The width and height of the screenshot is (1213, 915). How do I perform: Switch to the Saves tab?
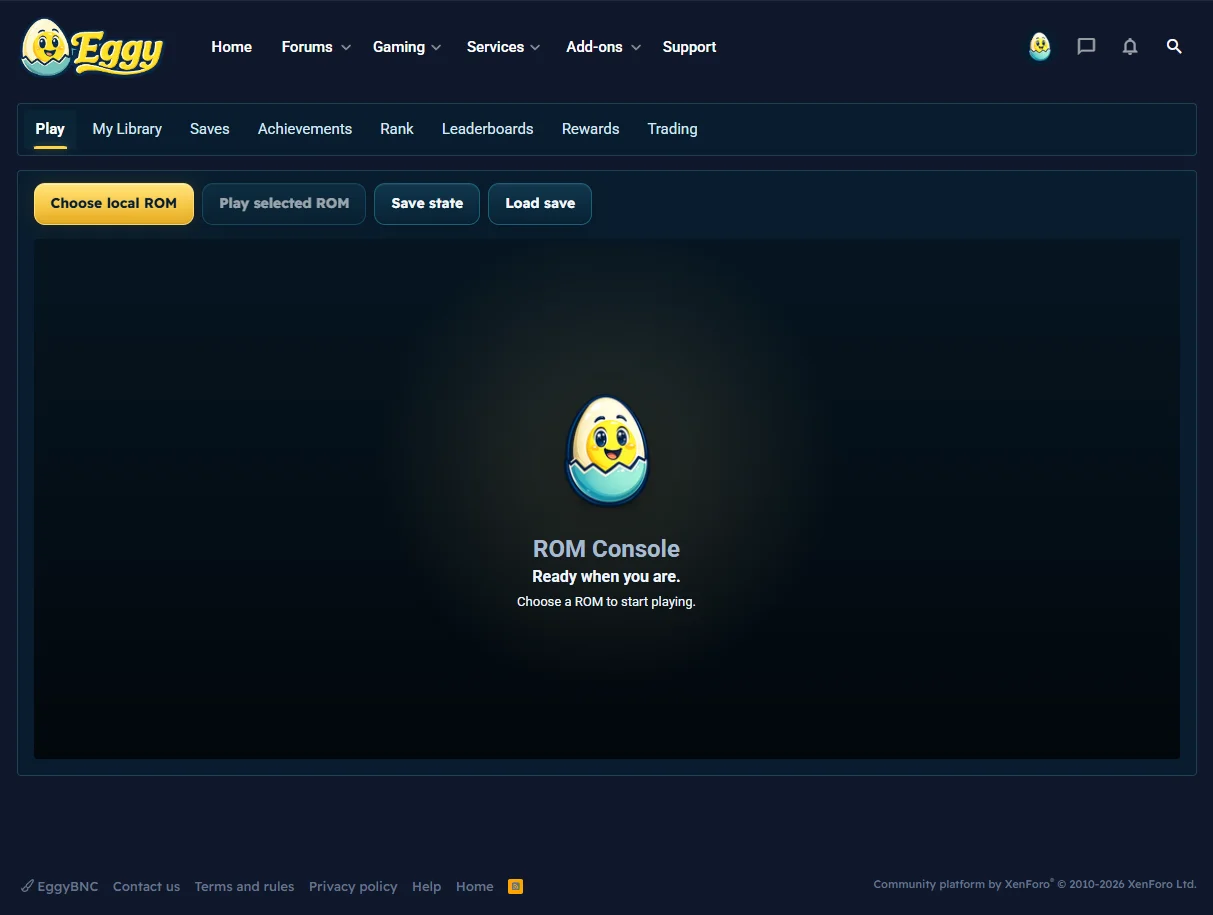(x=210, y=129)
